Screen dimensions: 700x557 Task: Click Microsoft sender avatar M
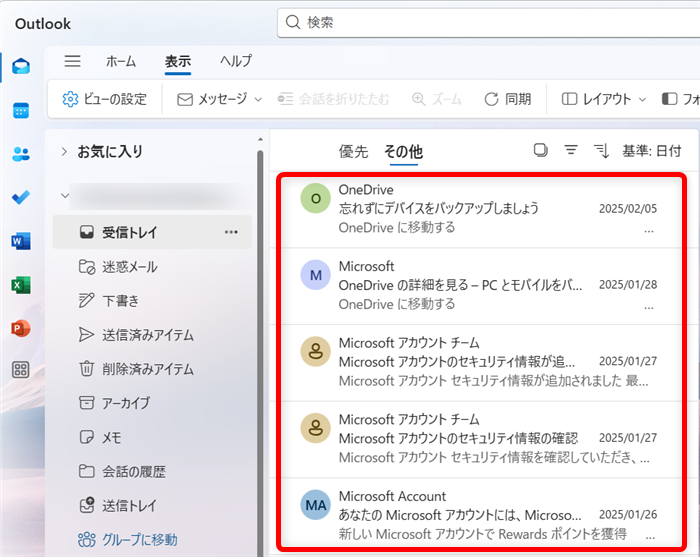point(316,275)
